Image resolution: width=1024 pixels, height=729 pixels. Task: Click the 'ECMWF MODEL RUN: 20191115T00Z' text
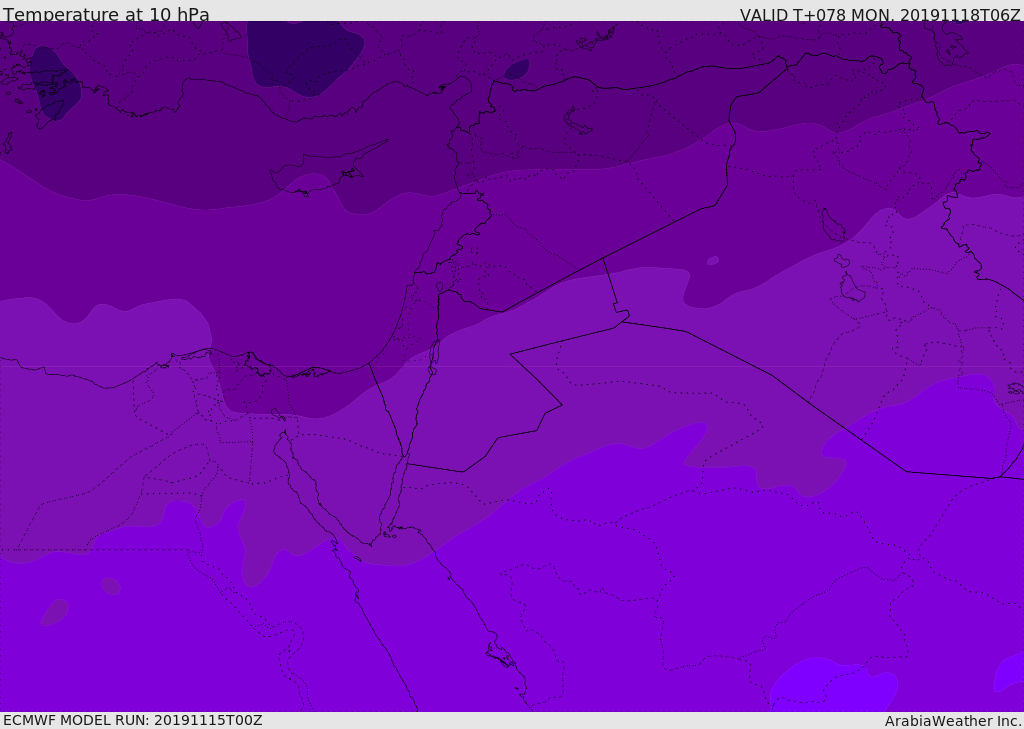(x=133, y=720)
